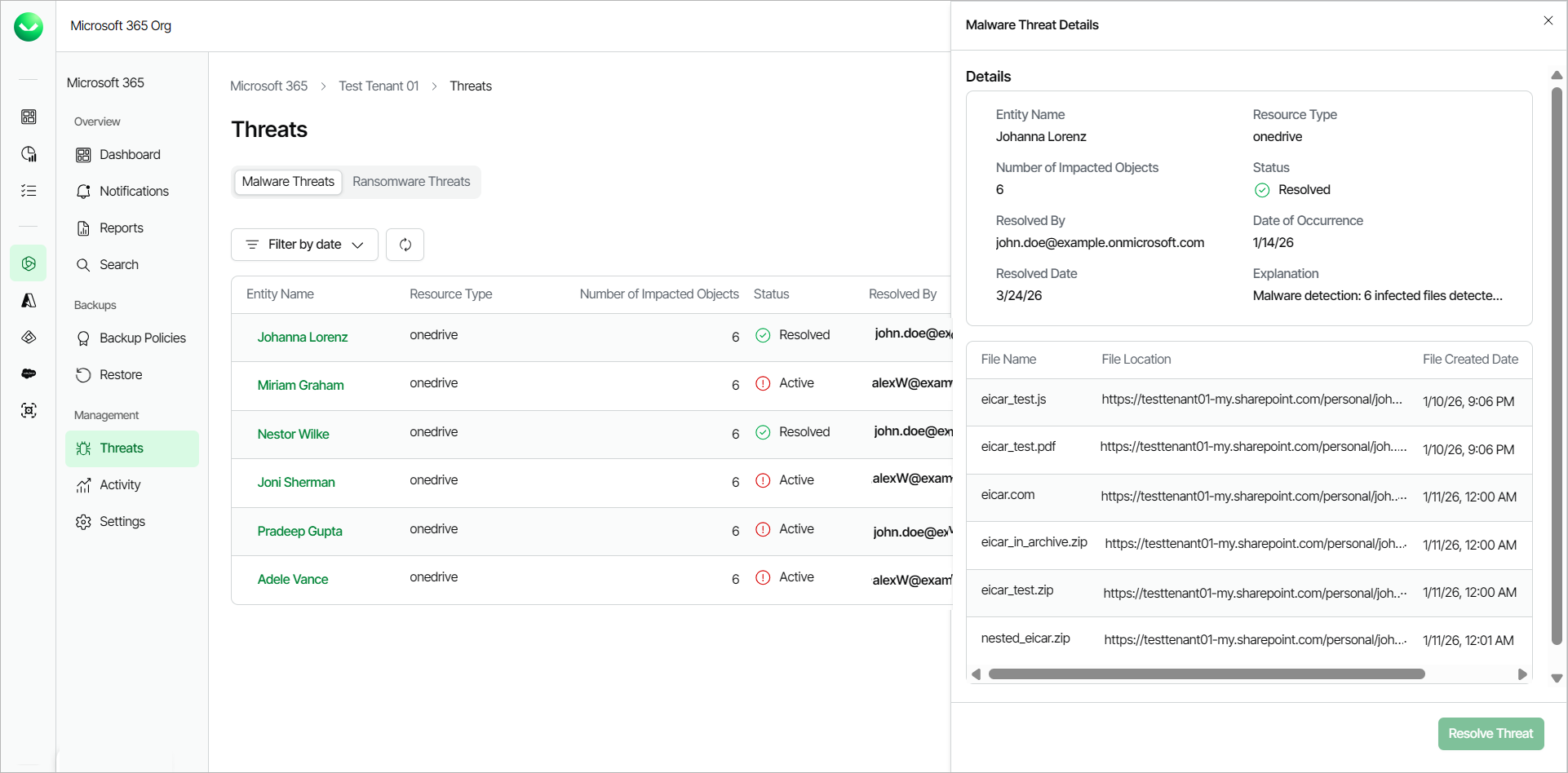Select the Malware Threats tab
This screenshot has height=773, width=1568.
click(x=288, y=182)
